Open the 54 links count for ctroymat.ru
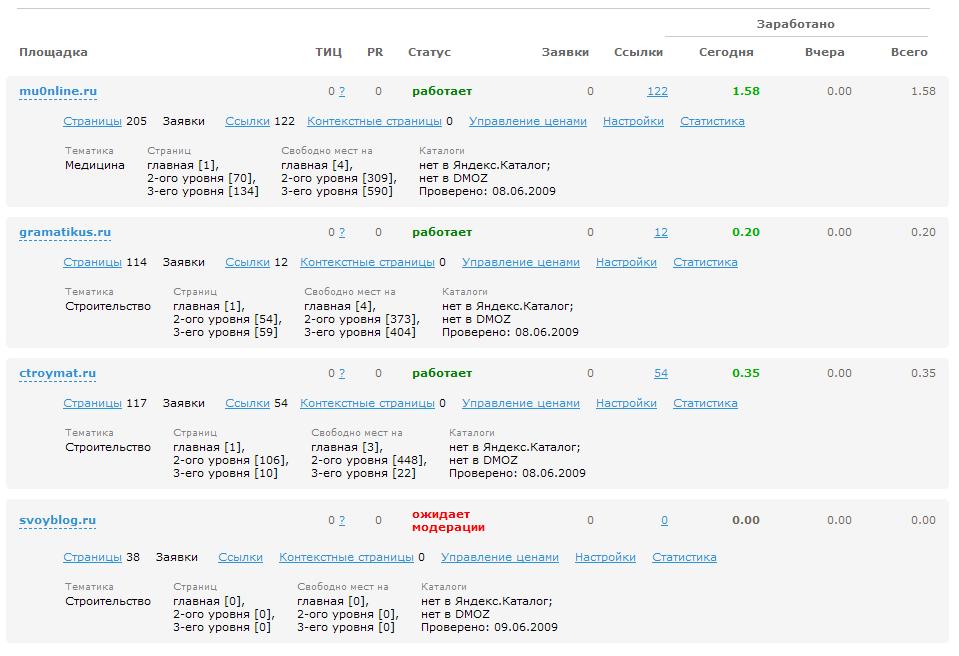Screen dimensions: 959x656 pos(661,373)
